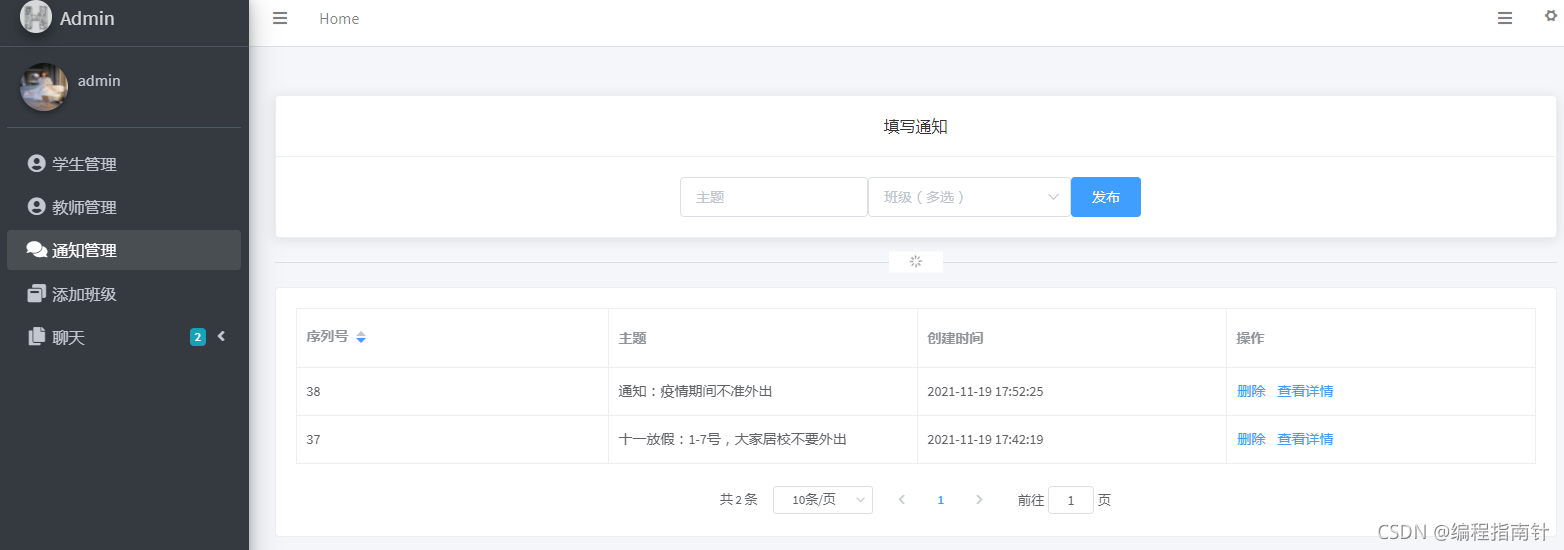View details 查看详情 for row 37
Screen dimensions: 1564x550
1305,439
